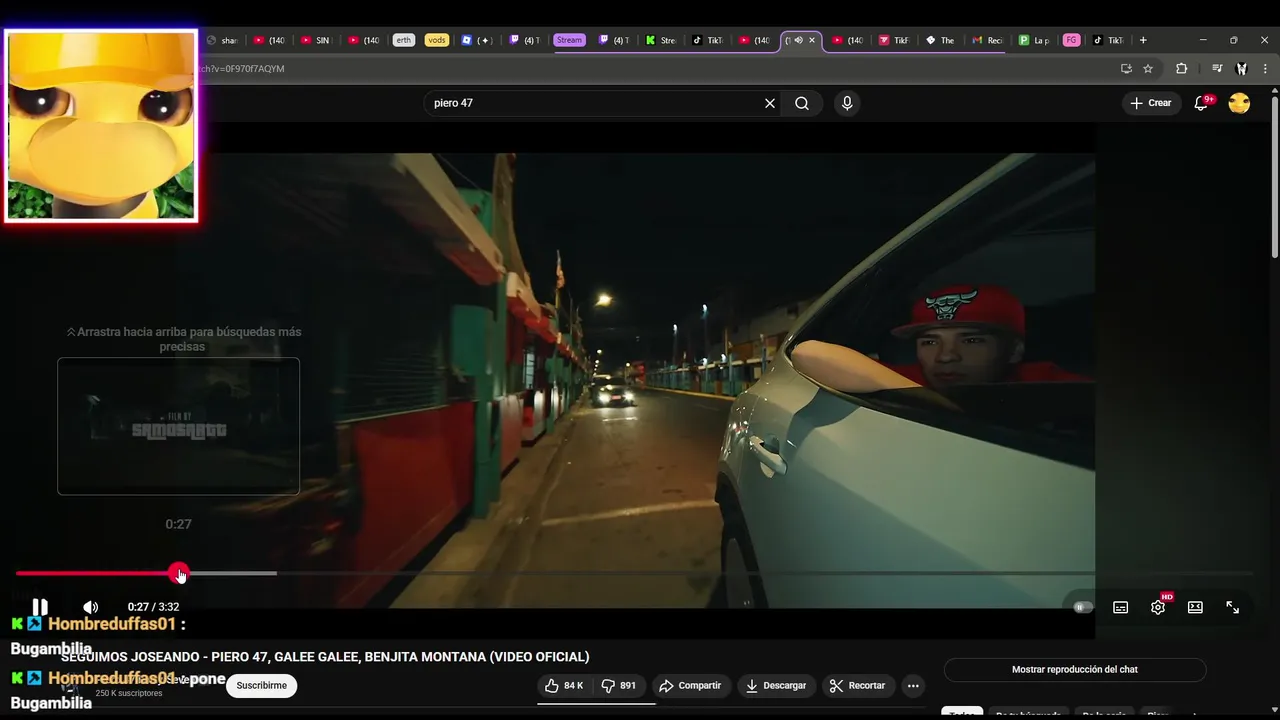Viewport: 1280px width, 720px height.
Task: Open the Crear upload menu
Action: pyautogui.click(x=1150, y=103)
